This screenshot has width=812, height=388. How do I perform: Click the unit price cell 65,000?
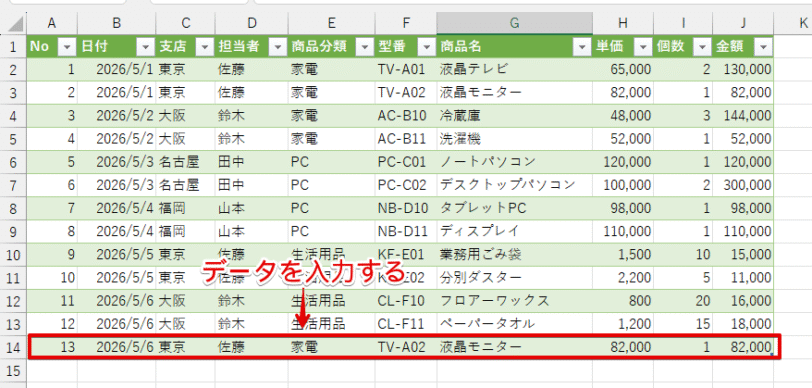(x=623, y=69)
